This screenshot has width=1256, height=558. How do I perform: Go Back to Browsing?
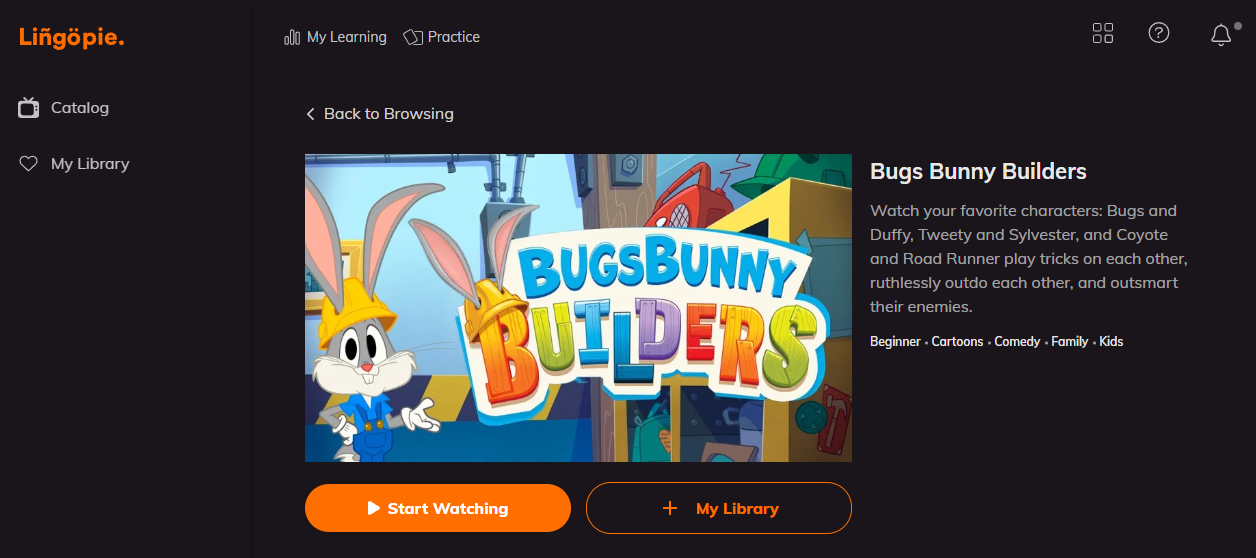coord(380,114)
